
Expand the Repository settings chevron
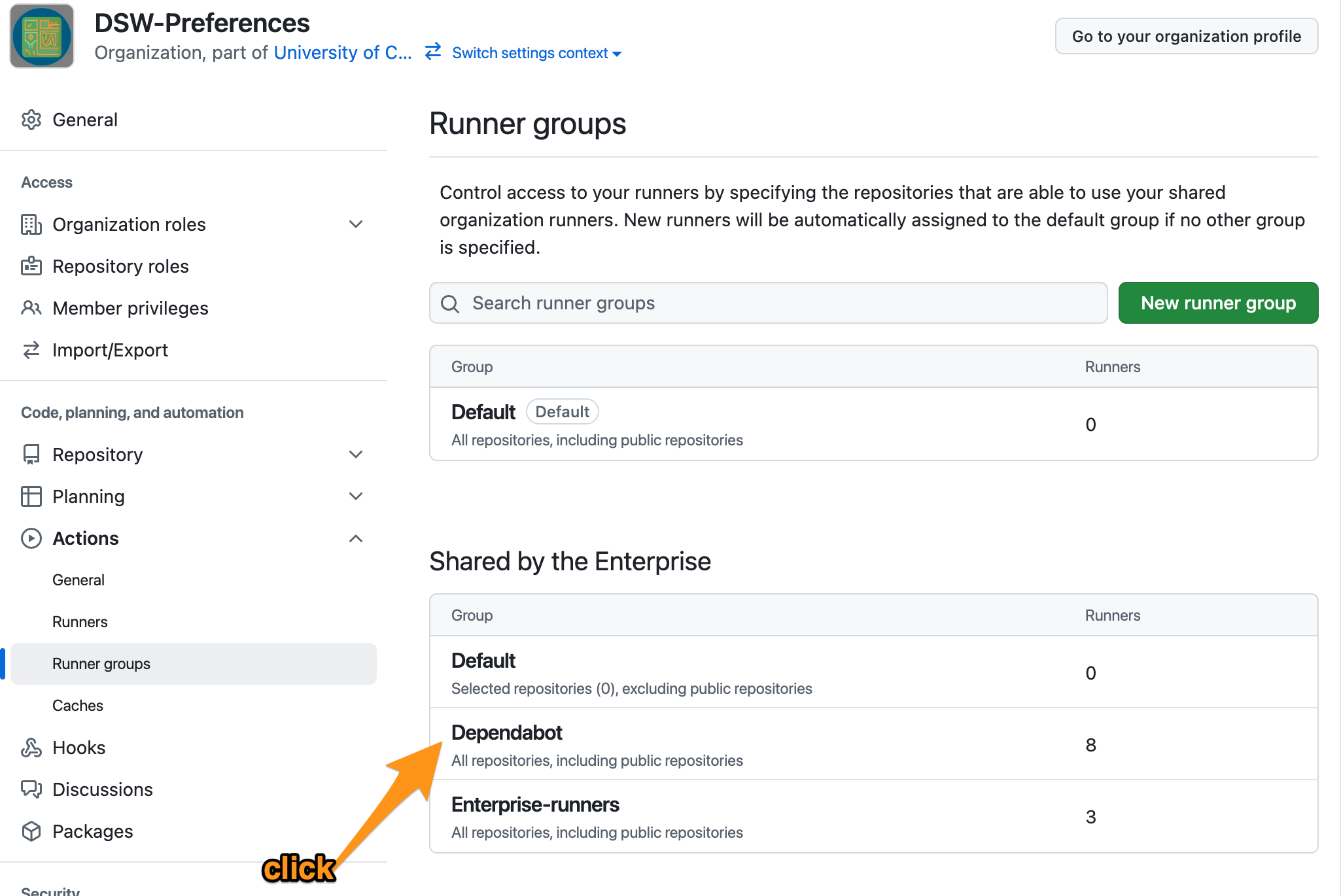click(x=356, y=455)
